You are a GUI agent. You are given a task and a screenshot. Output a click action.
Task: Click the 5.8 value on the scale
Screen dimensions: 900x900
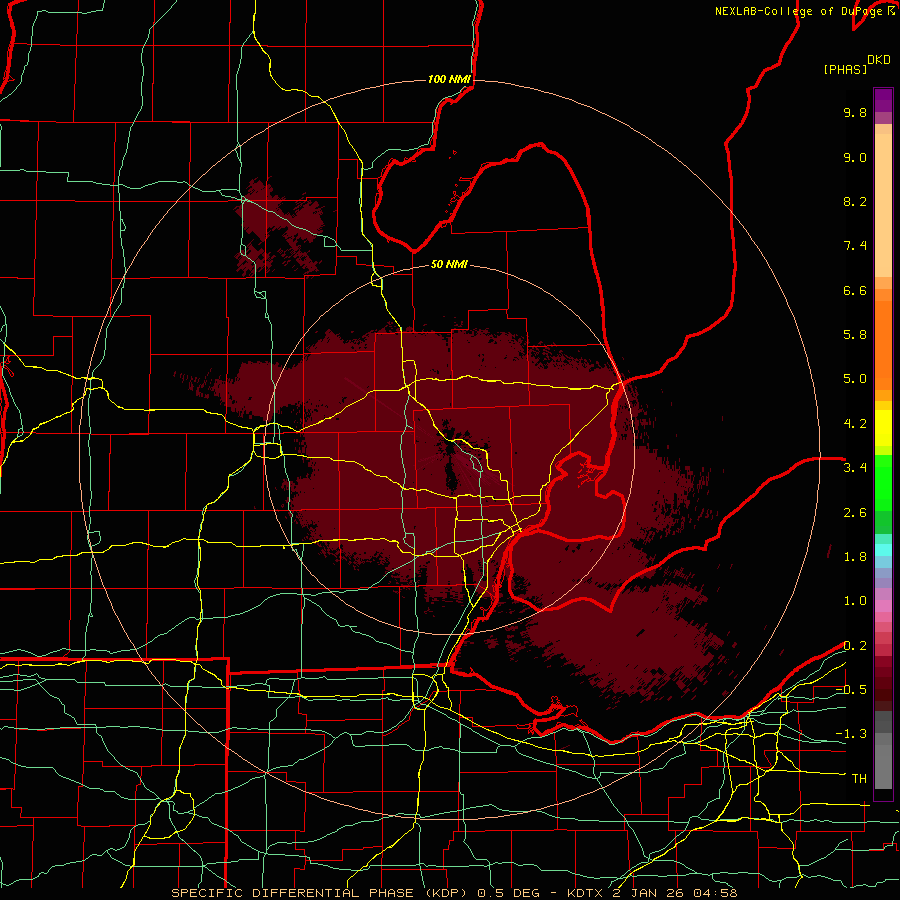[x=855, y=335]
